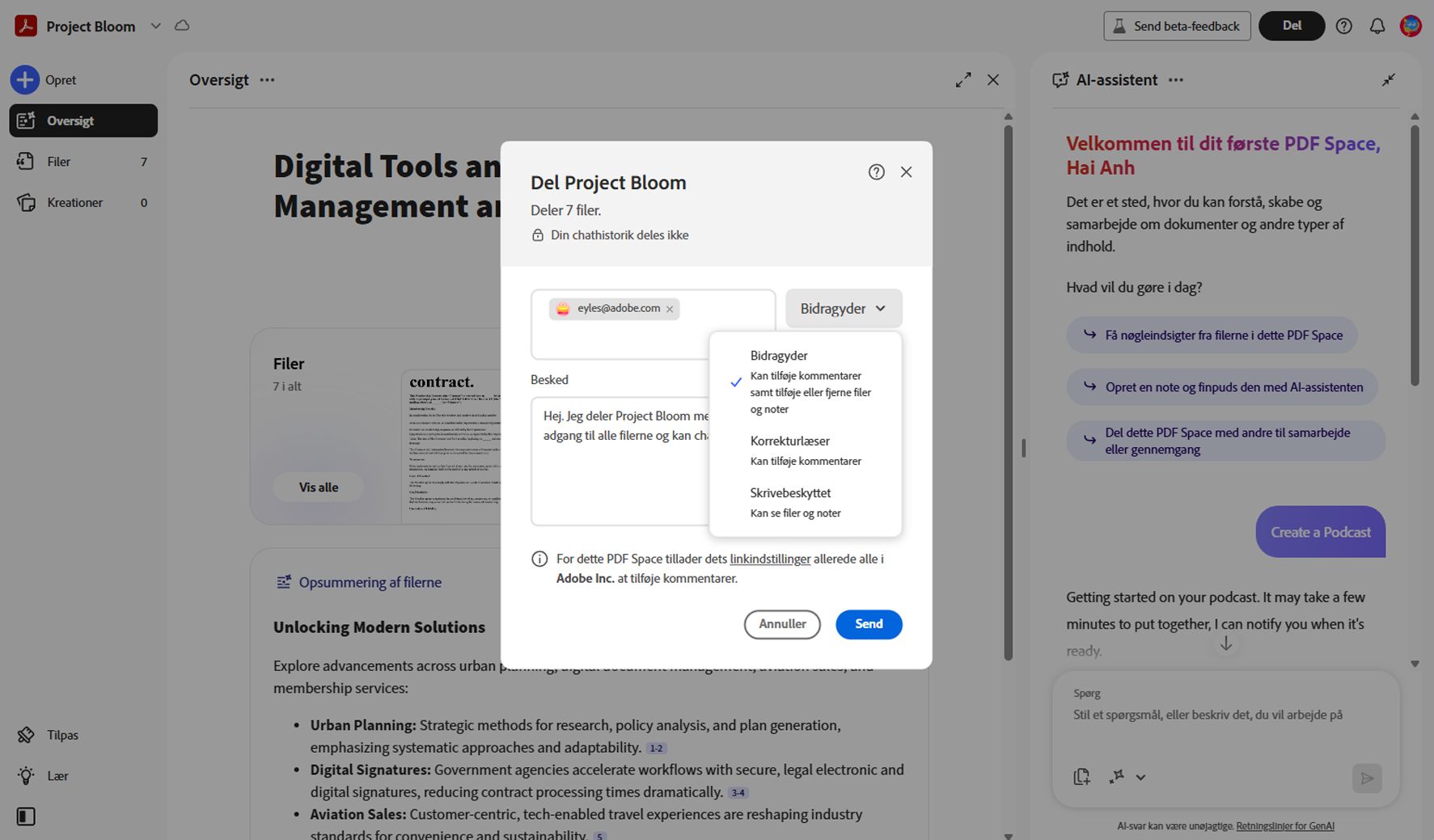Close the Del Project Bloom dialog
The image size is (1434, 840).
(907, 171)
